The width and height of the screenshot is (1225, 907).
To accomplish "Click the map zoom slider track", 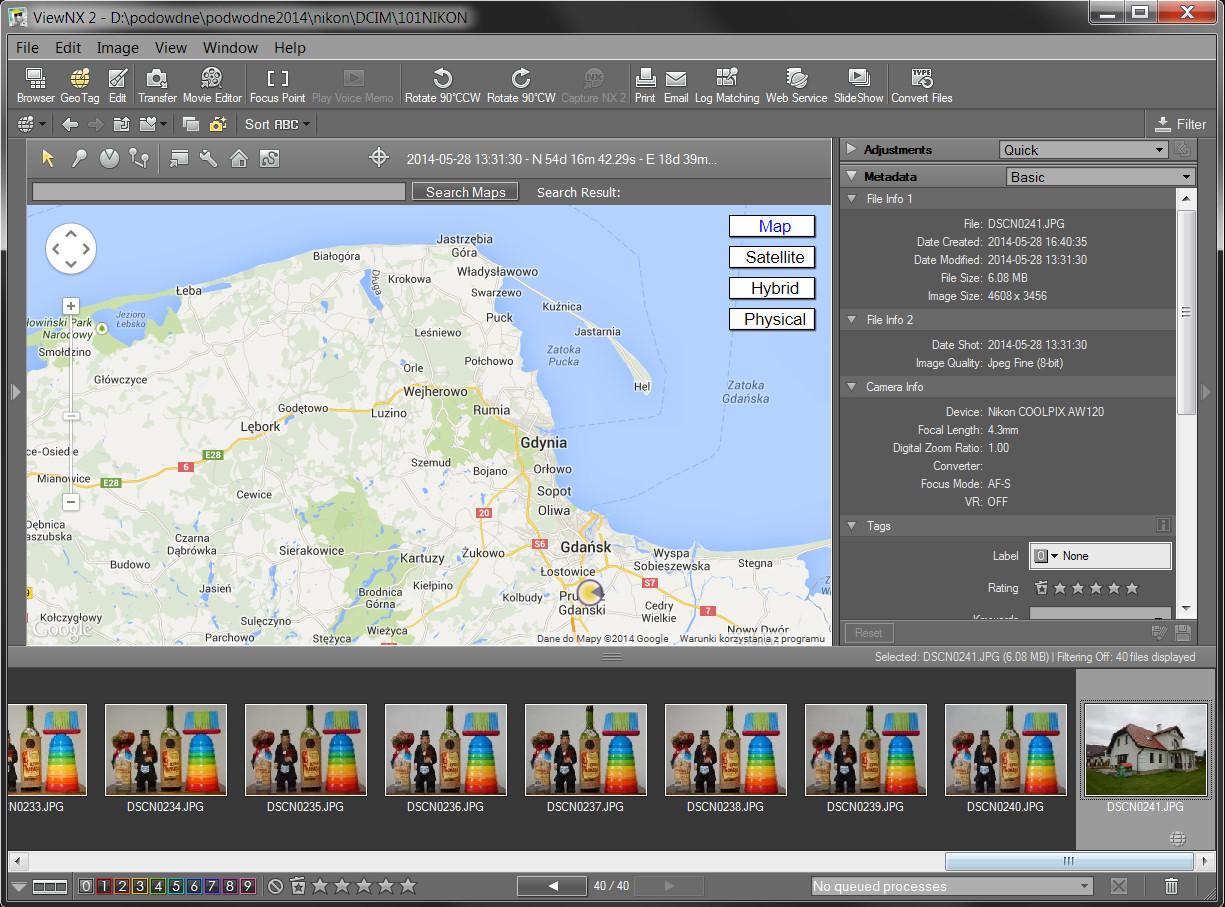I will click(x=71, y=404).
